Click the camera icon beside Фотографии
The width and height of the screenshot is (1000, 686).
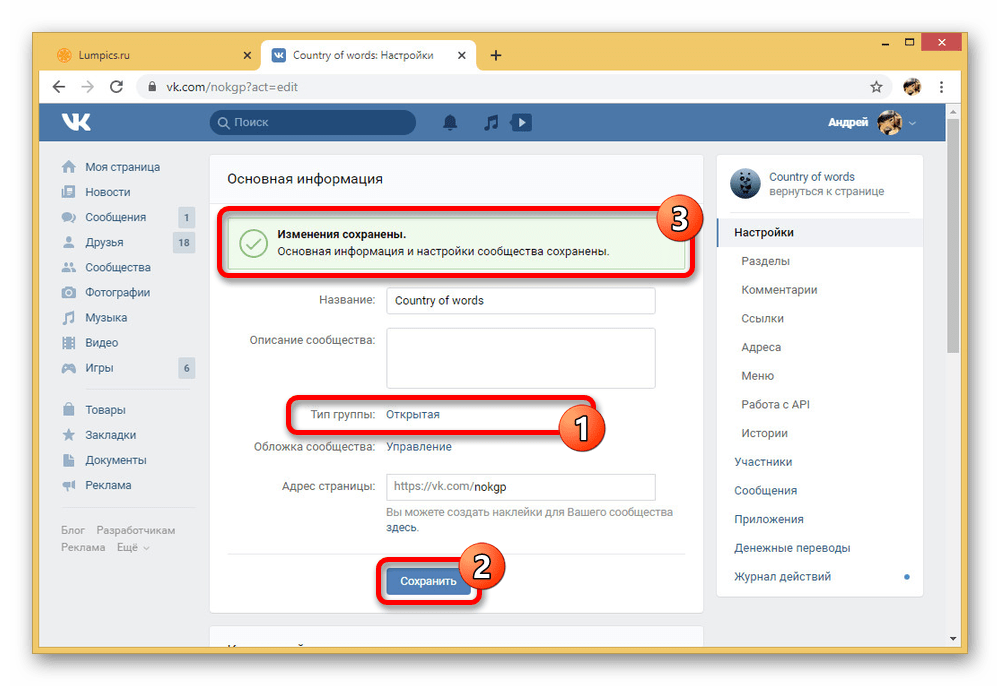[x=69, y=293]
